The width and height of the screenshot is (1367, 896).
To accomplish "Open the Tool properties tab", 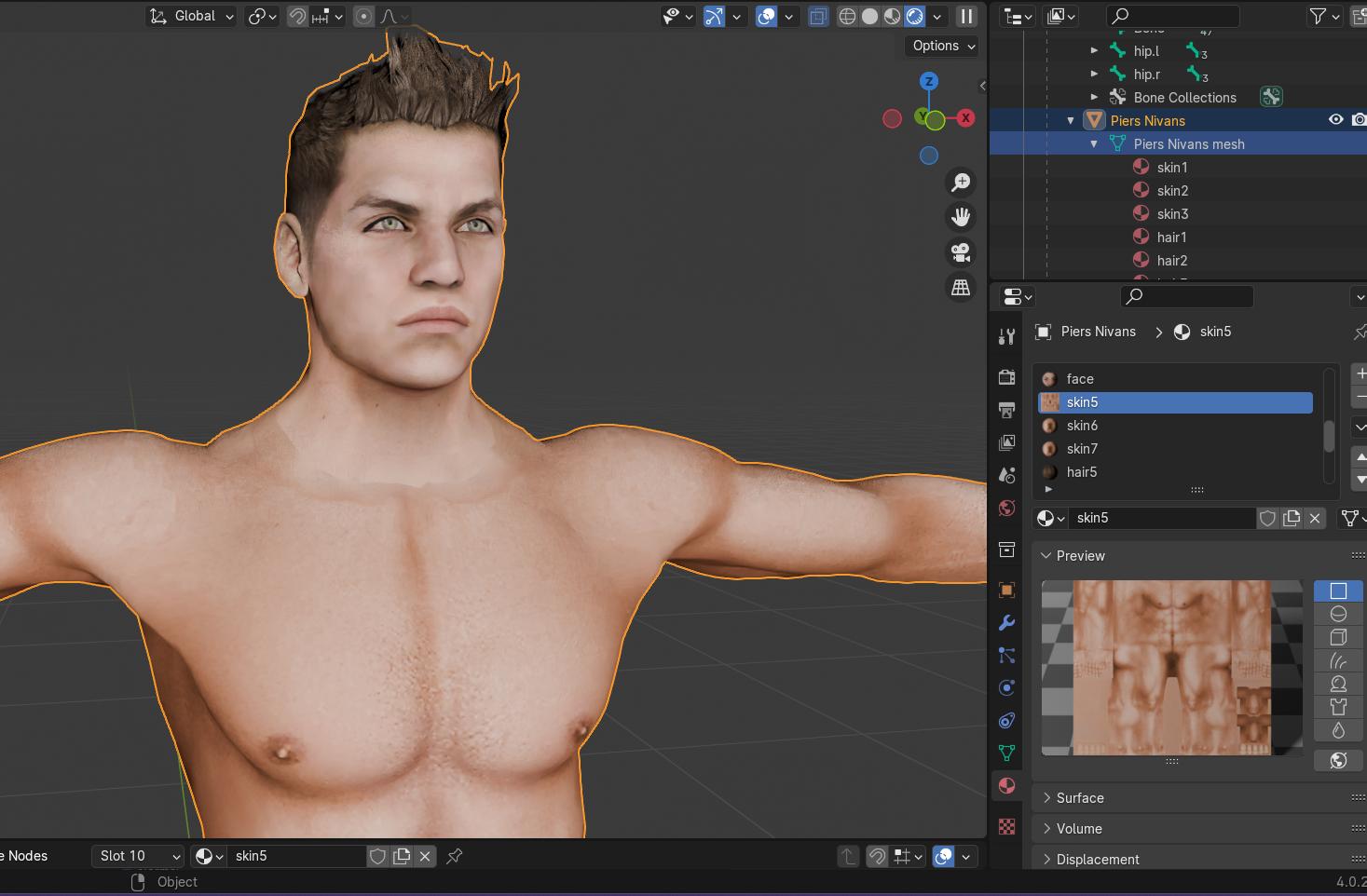I will [1006, 337].
